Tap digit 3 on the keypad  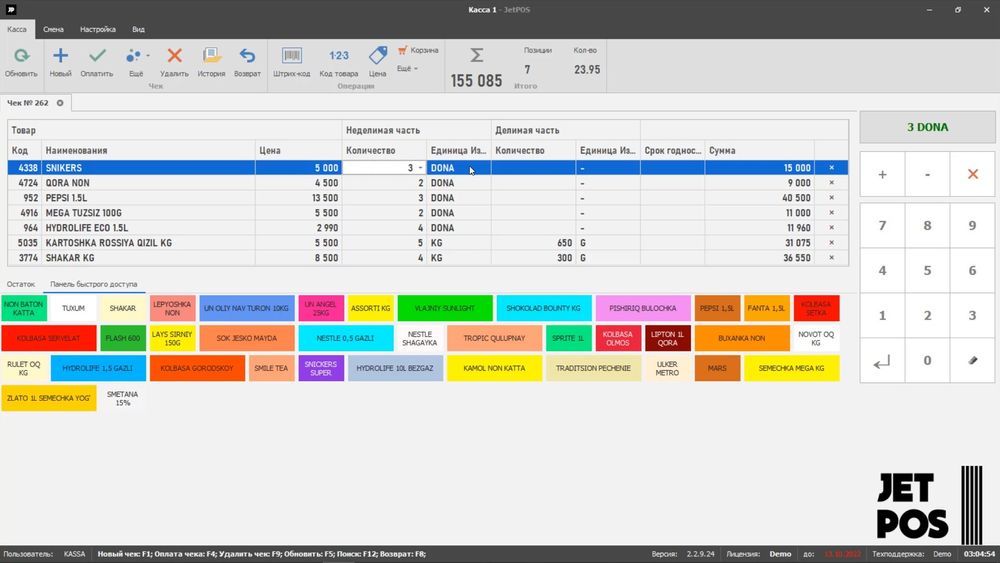pyautogui.click(x=972, y=316)
